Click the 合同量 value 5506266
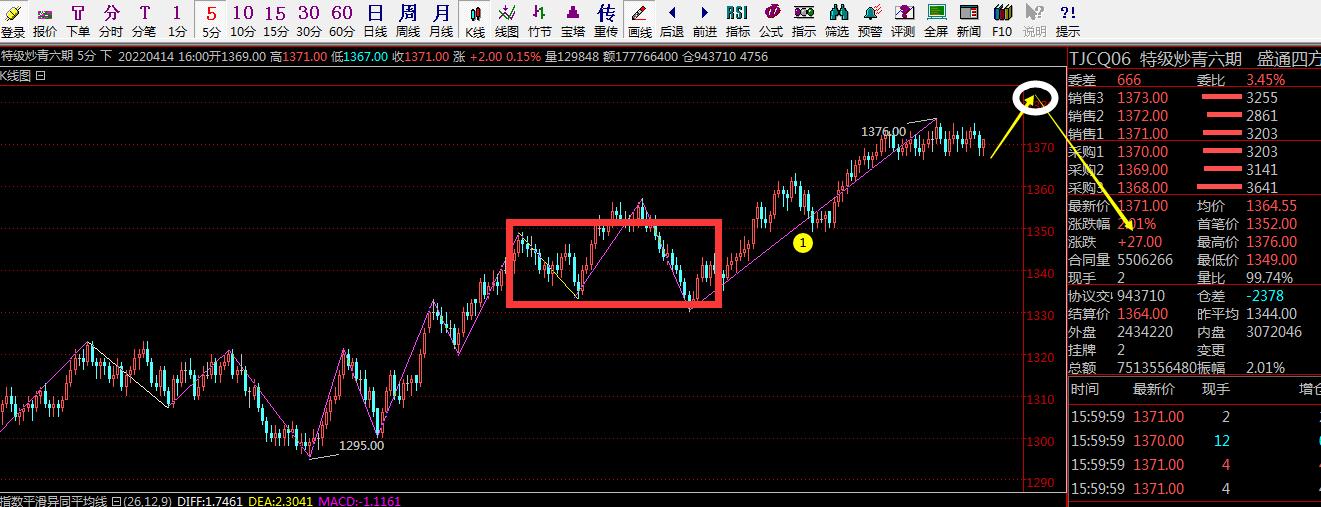Image resolution: width=1321 pixels, height=507 pixels. tap(1145, 259)
